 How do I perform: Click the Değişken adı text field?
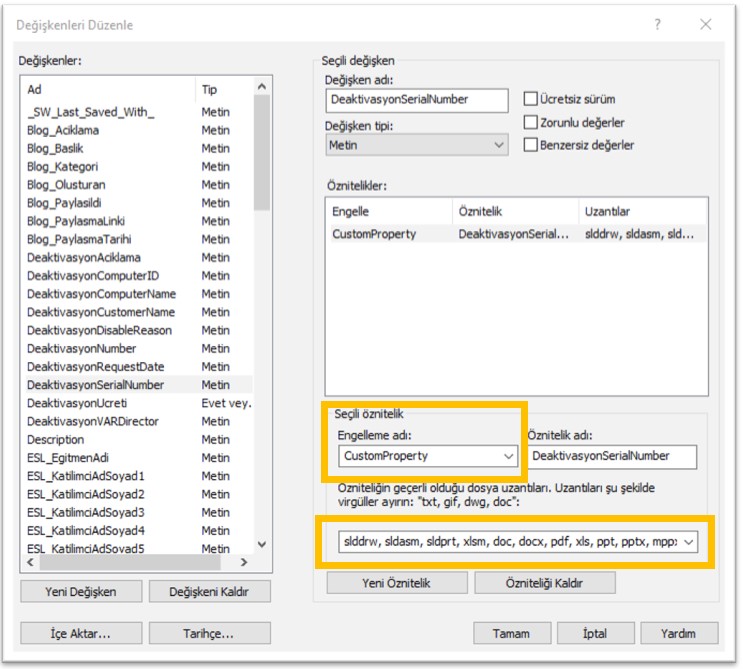(x=417, y=100)
